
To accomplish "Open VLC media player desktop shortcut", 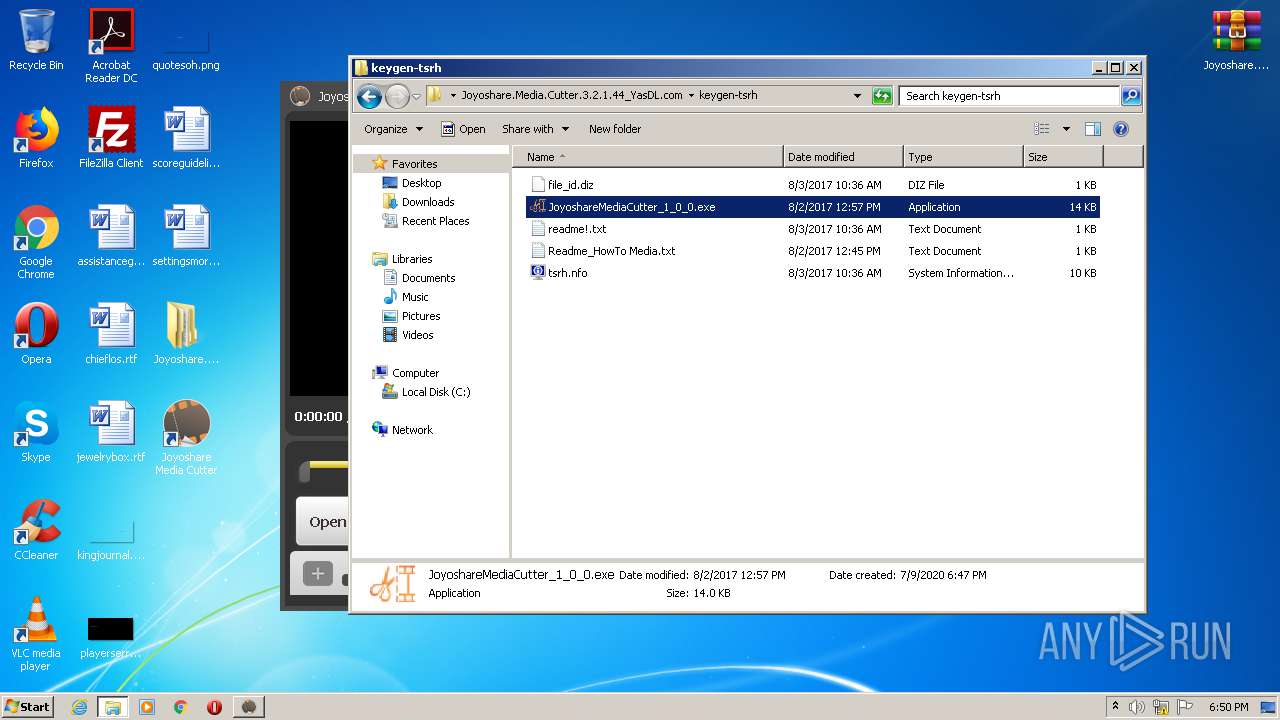I will (36, 633).
